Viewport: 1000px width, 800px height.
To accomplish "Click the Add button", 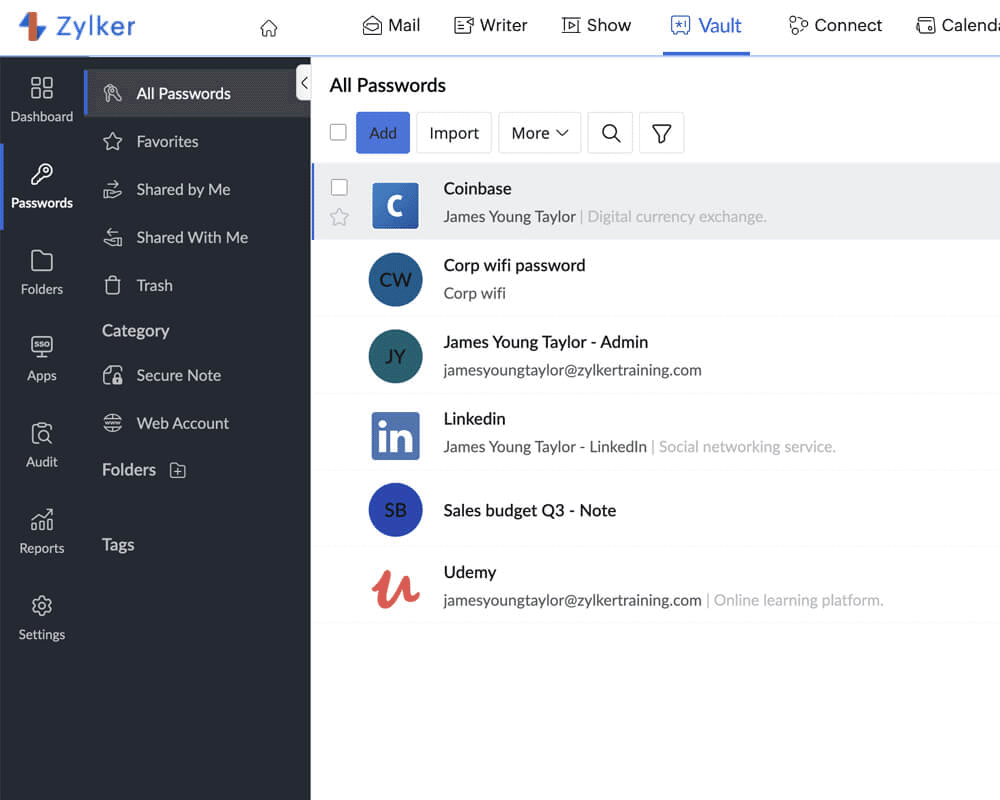I will 382,132.
